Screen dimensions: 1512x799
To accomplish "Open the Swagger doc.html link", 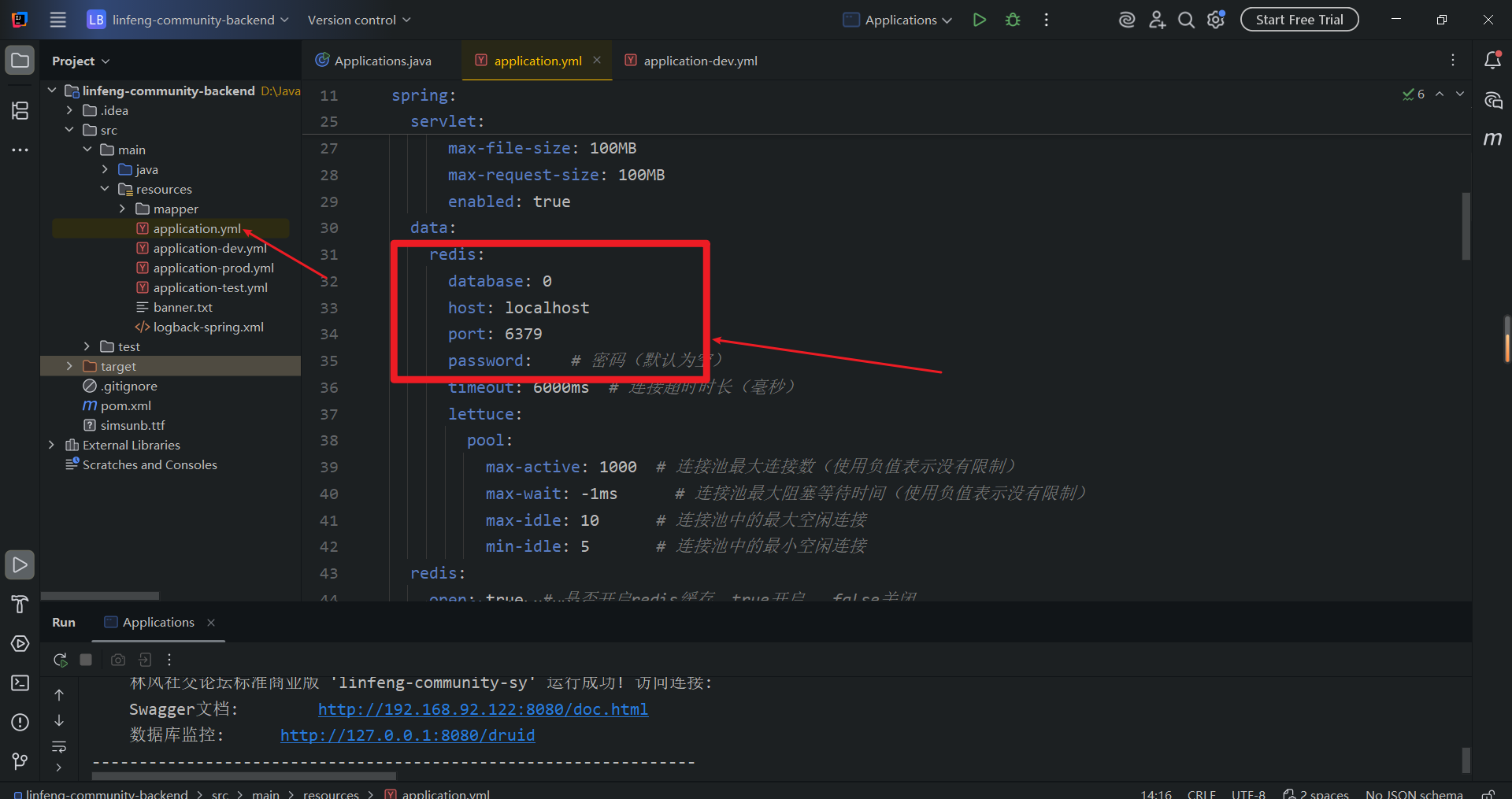I will click(483, 709).
